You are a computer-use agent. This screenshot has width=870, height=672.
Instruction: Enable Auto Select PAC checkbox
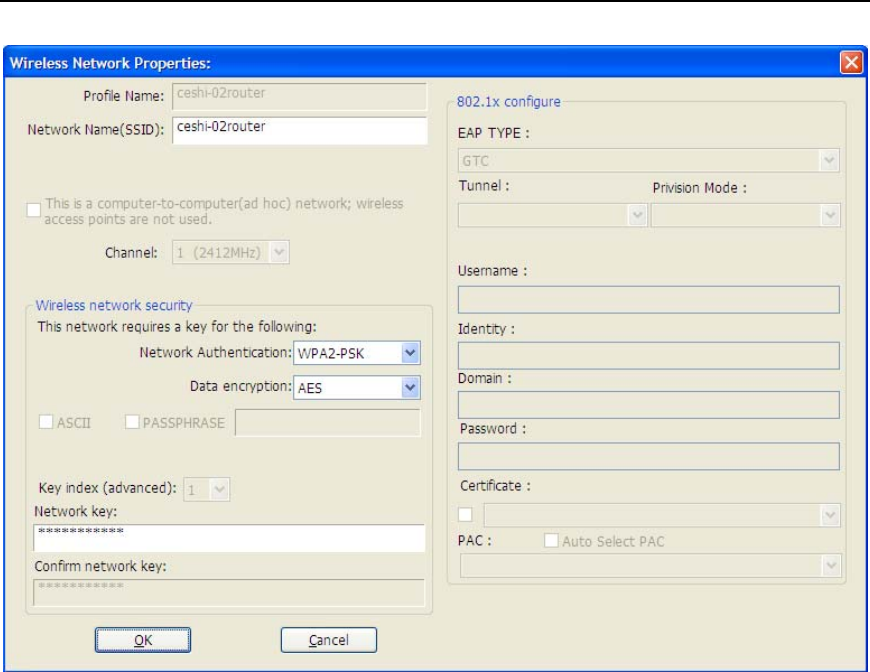coord(552,542)
